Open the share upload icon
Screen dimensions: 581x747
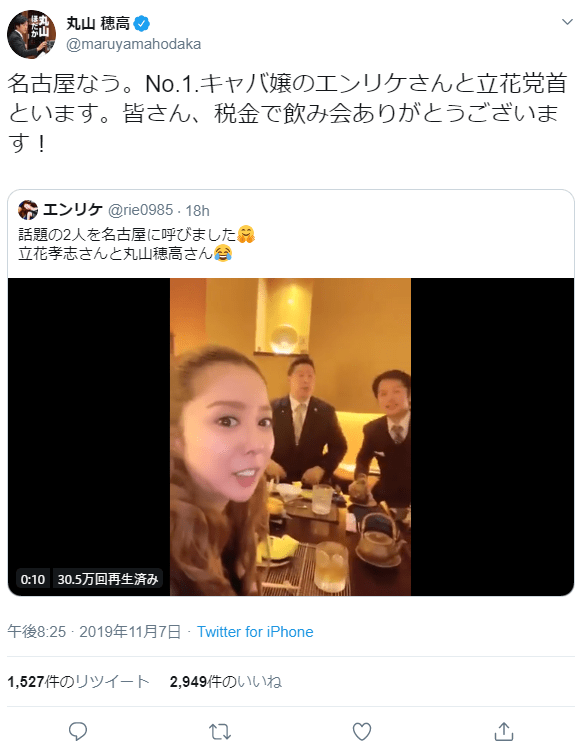point(503,731)
